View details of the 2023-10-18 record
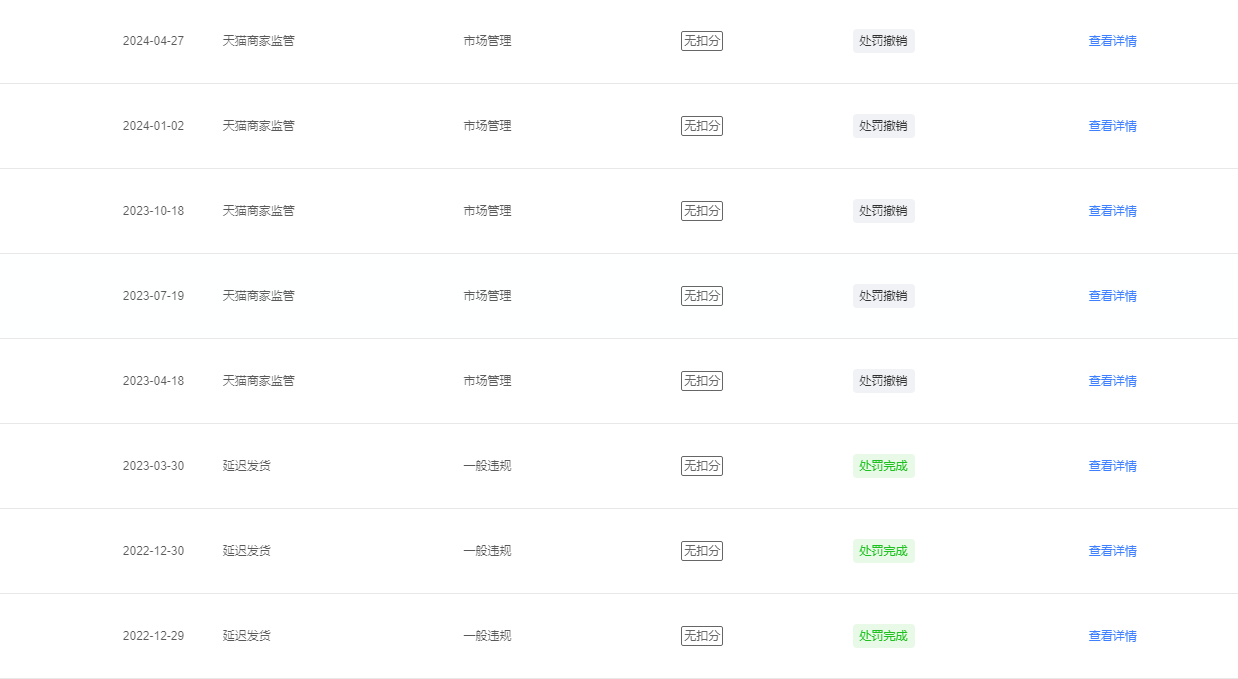Image resolution: width=1238 pixels, height=679 pixels. coord(1112,211)
